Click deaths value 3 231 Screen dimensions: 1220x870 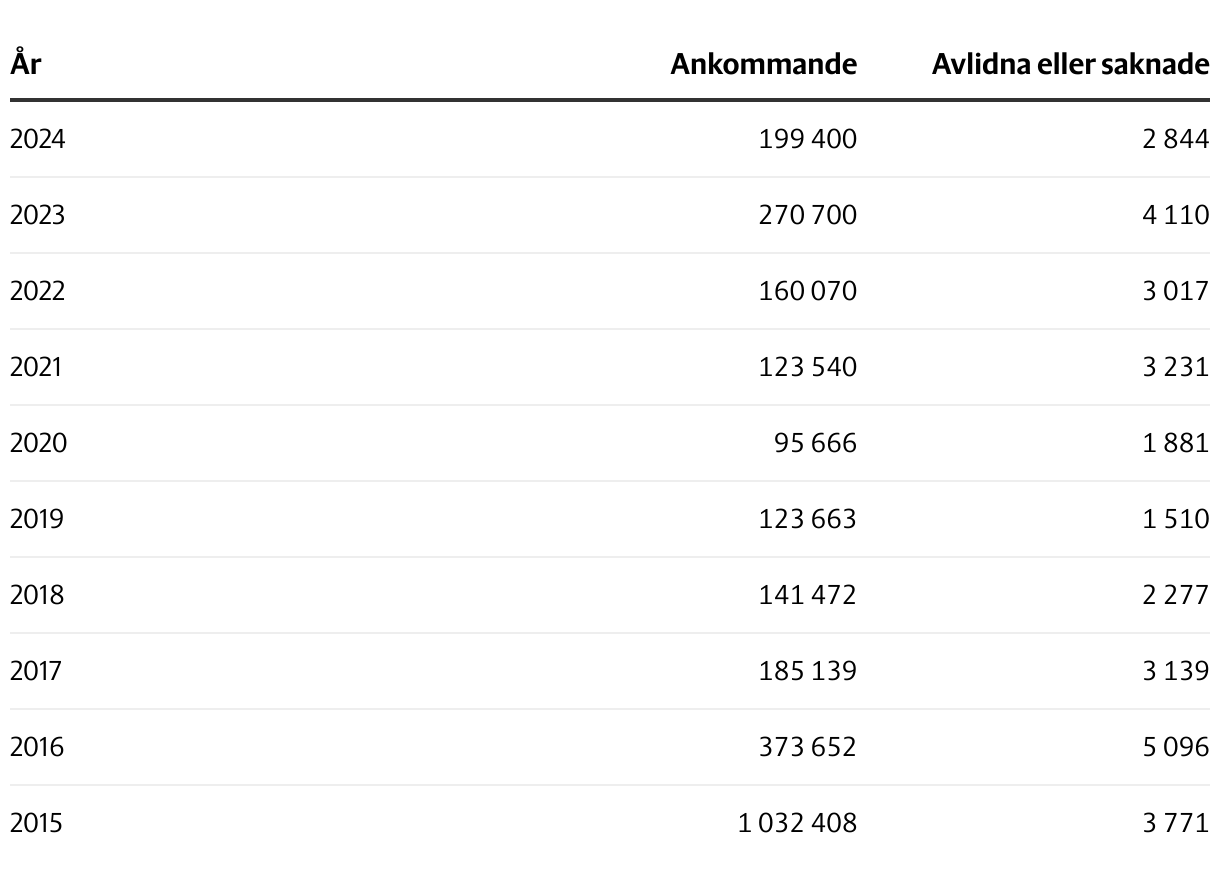pyautogui.click(x=1175, y=367)
